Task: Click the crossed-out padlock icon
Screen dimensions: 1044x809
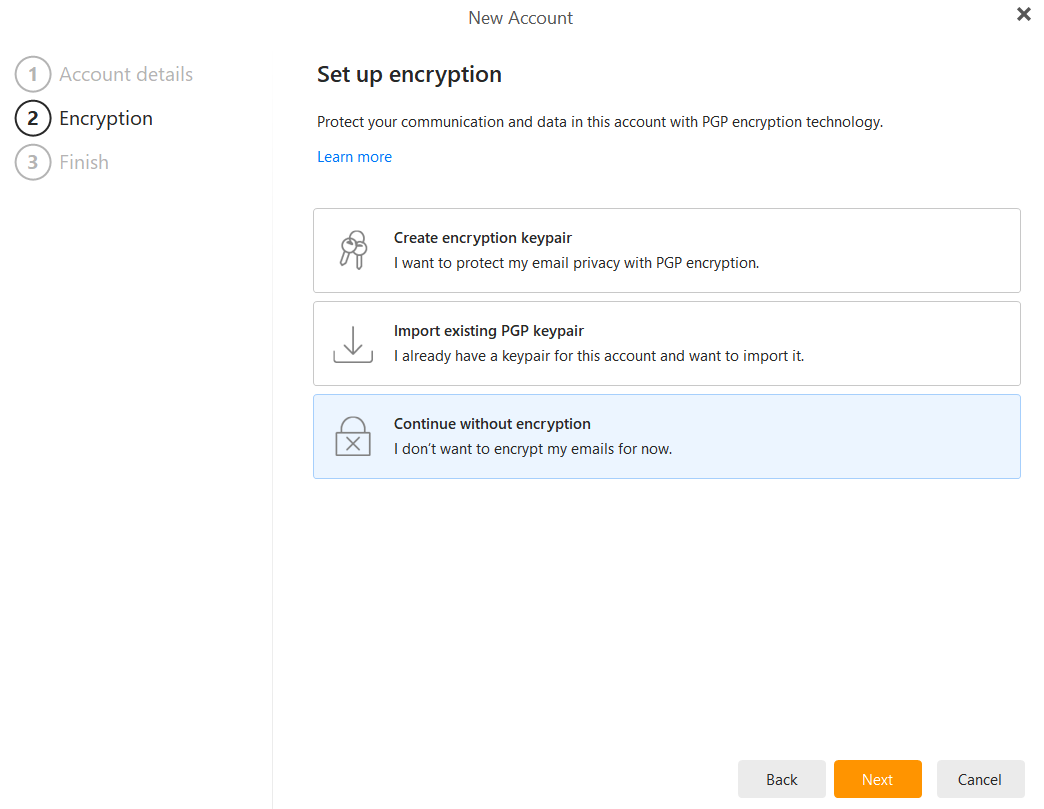Action: pos(352,436)
